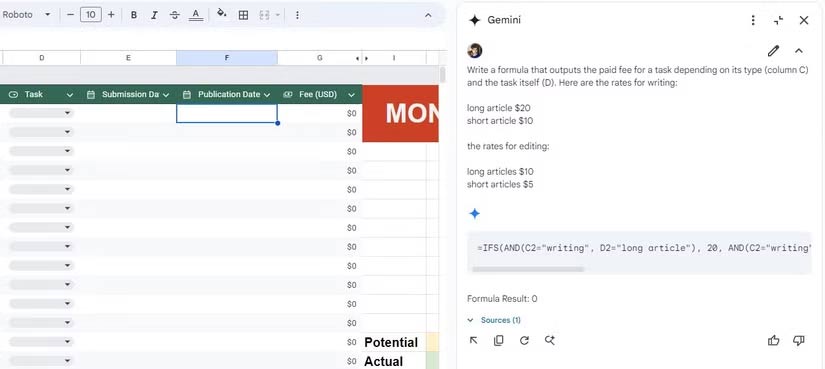Collapse the toolbar with the up chevron
The image size is (825, 369).
(x=428, y=15)
